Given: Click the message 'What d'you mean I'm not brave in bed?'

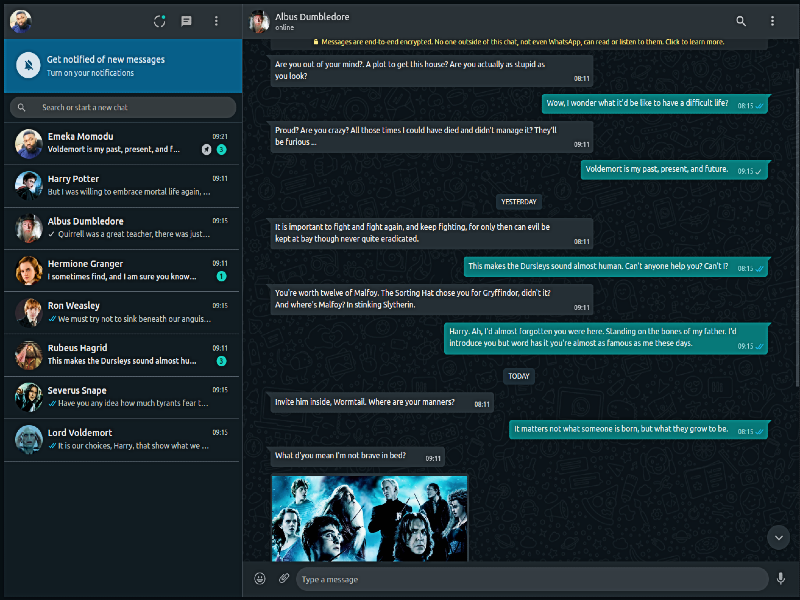Looking at the screenshot, I should (357, 457).
